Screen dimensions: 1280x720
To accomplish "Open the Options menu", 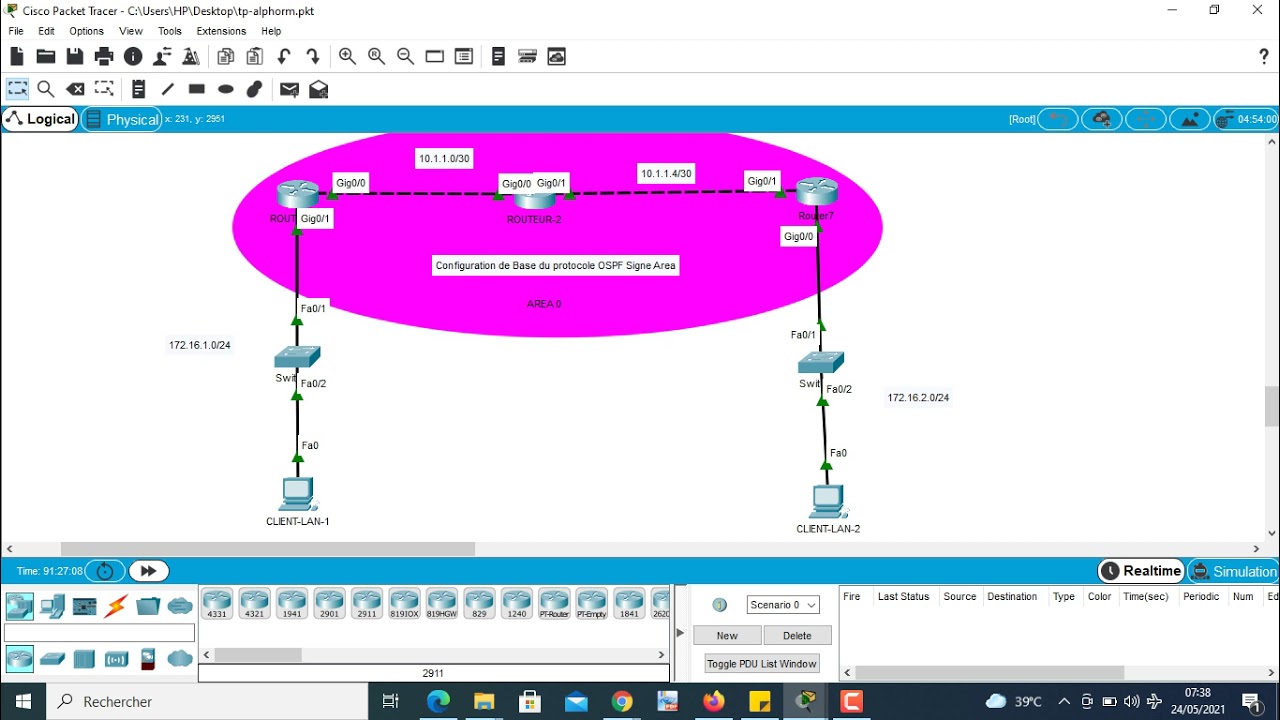I will pyautogui.click(x=86, y=31).
